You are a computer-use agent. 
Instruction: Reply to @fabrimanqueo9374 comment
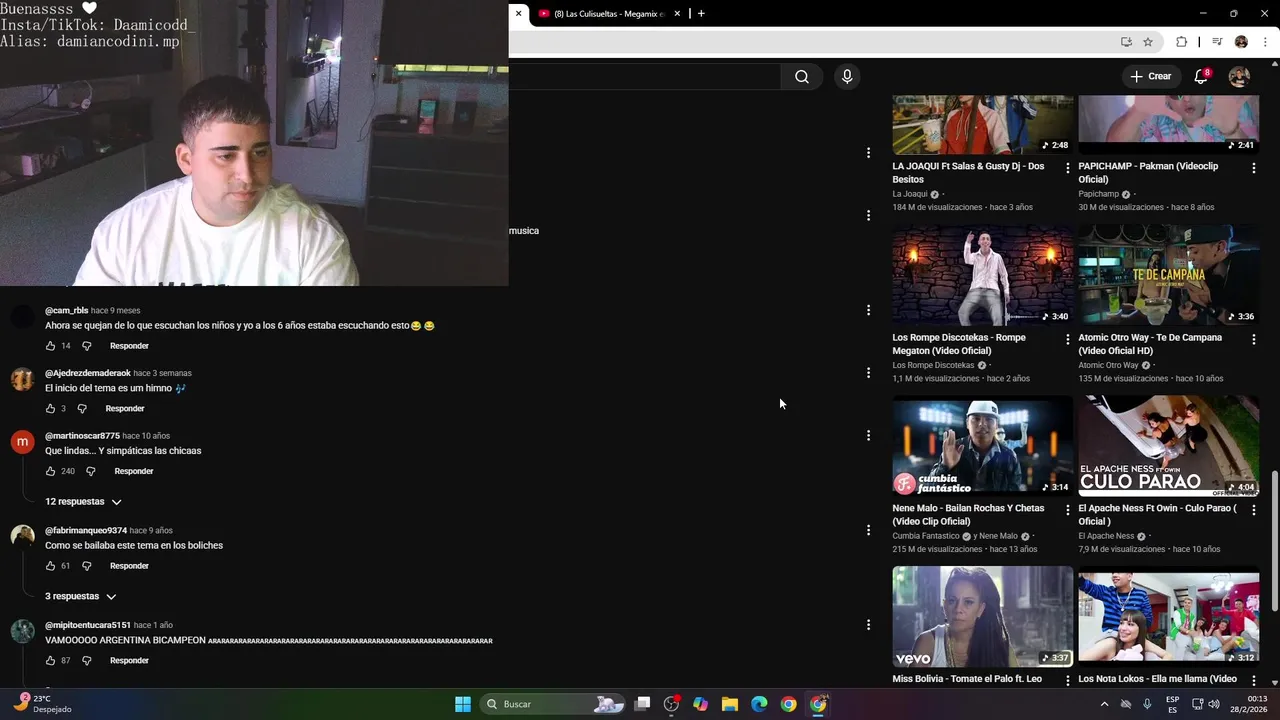(x=129, y=566)
